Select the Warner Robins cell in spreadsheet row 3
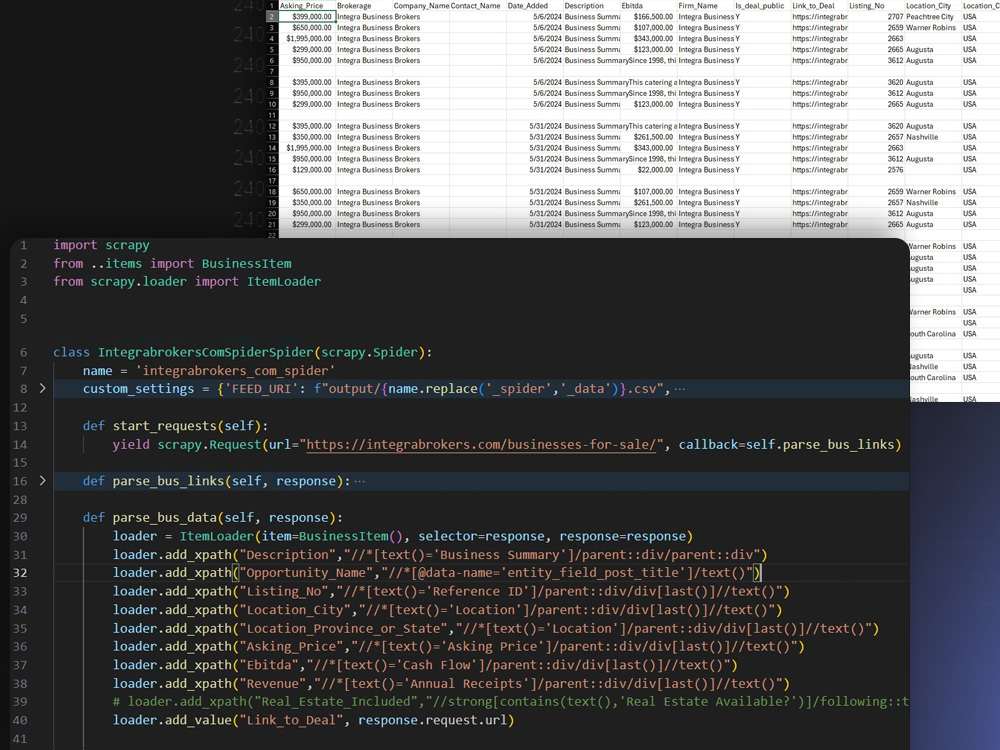Image resolution: width=1000 pixels, height=750 pixels. (x=933, y=27)
